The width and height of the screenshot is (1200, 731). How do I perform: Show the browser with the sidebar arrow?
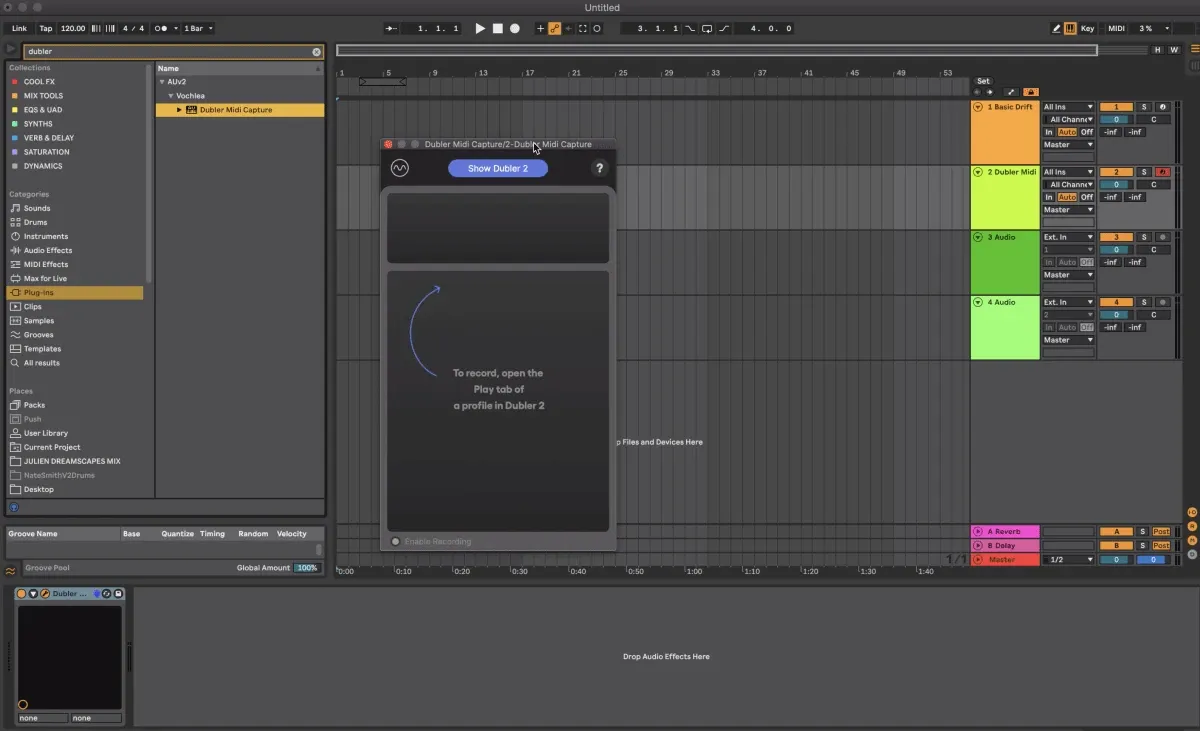click(x=11, y=49)
